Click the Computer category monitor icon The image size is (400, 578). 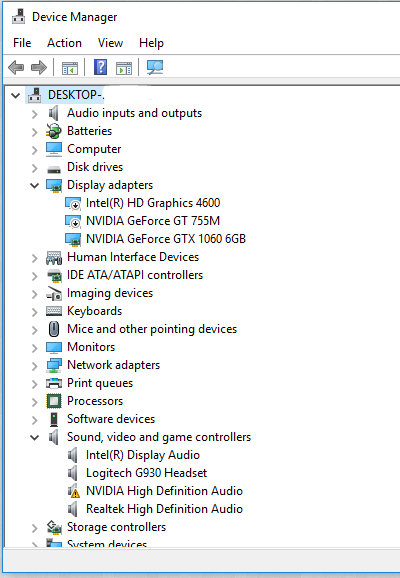coord(54,149)
